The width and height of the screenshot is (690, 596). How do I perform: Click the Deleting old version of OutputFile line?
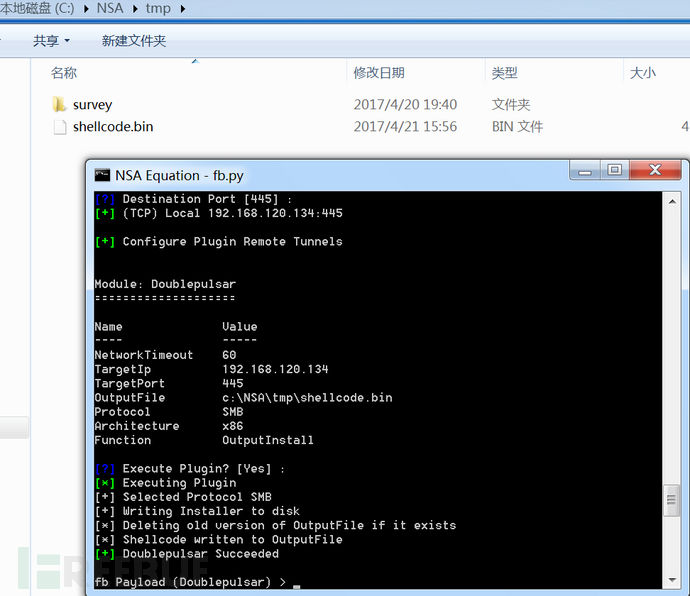[x=275, y=525]
